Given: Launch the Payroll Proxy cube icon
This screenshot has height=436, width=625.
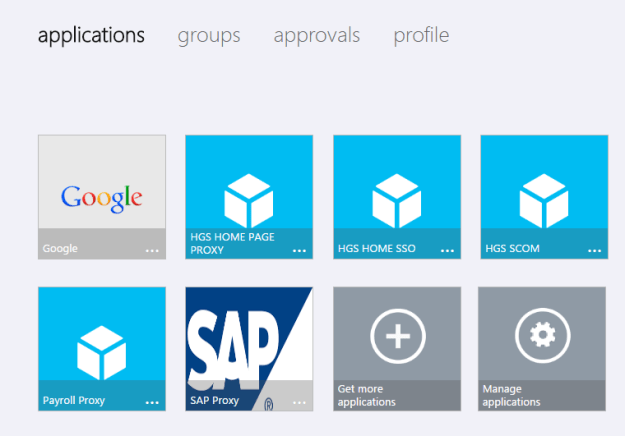Looking at the screenshot, I should pos(102,352).
